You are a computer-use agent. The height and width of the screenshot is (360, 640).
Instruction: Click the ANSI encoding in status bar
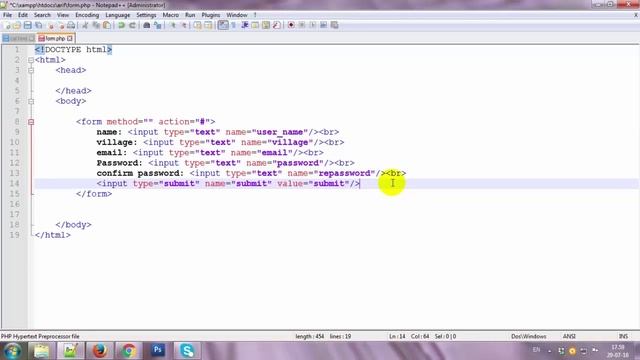[569, 337]
